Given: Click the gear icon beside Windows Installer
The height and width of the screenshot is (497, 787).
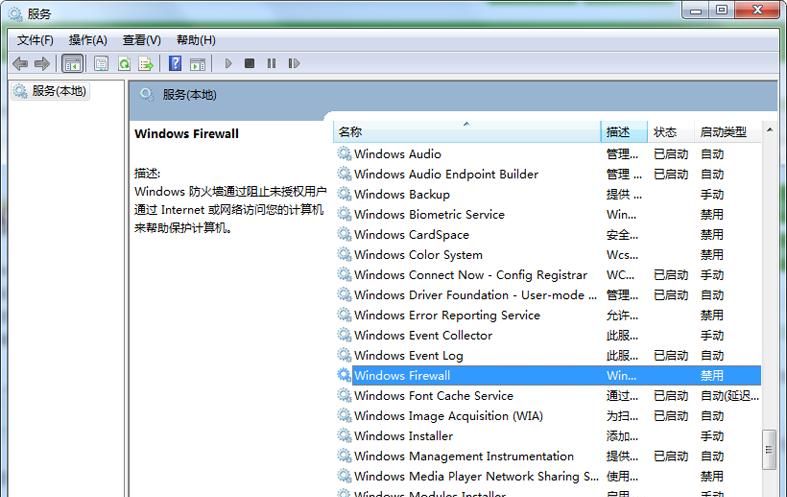Looking at the screenshot, I should (344, 435).
